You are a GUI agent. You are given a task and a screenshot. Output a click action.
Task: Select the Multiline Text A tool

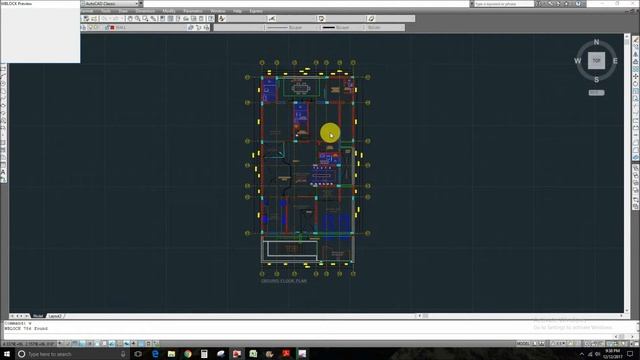pos(3,172)
